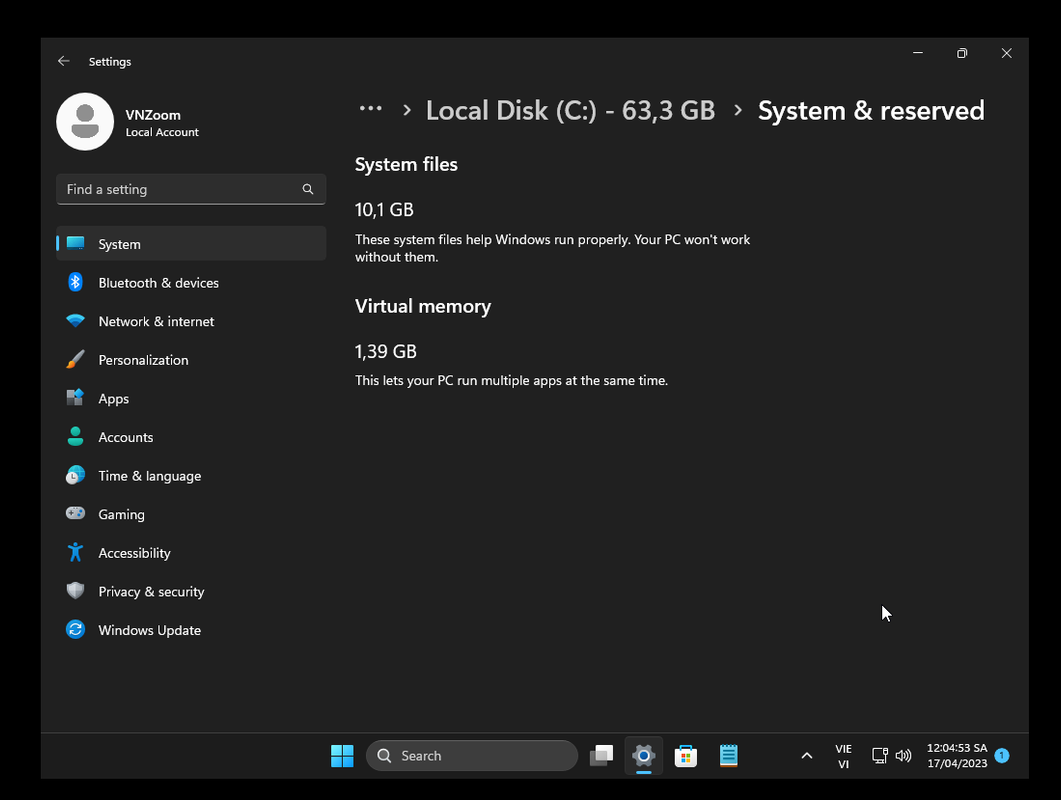Go to Apps settings
The width and height of the screenshot is (1061, 800).
[191, 399]
